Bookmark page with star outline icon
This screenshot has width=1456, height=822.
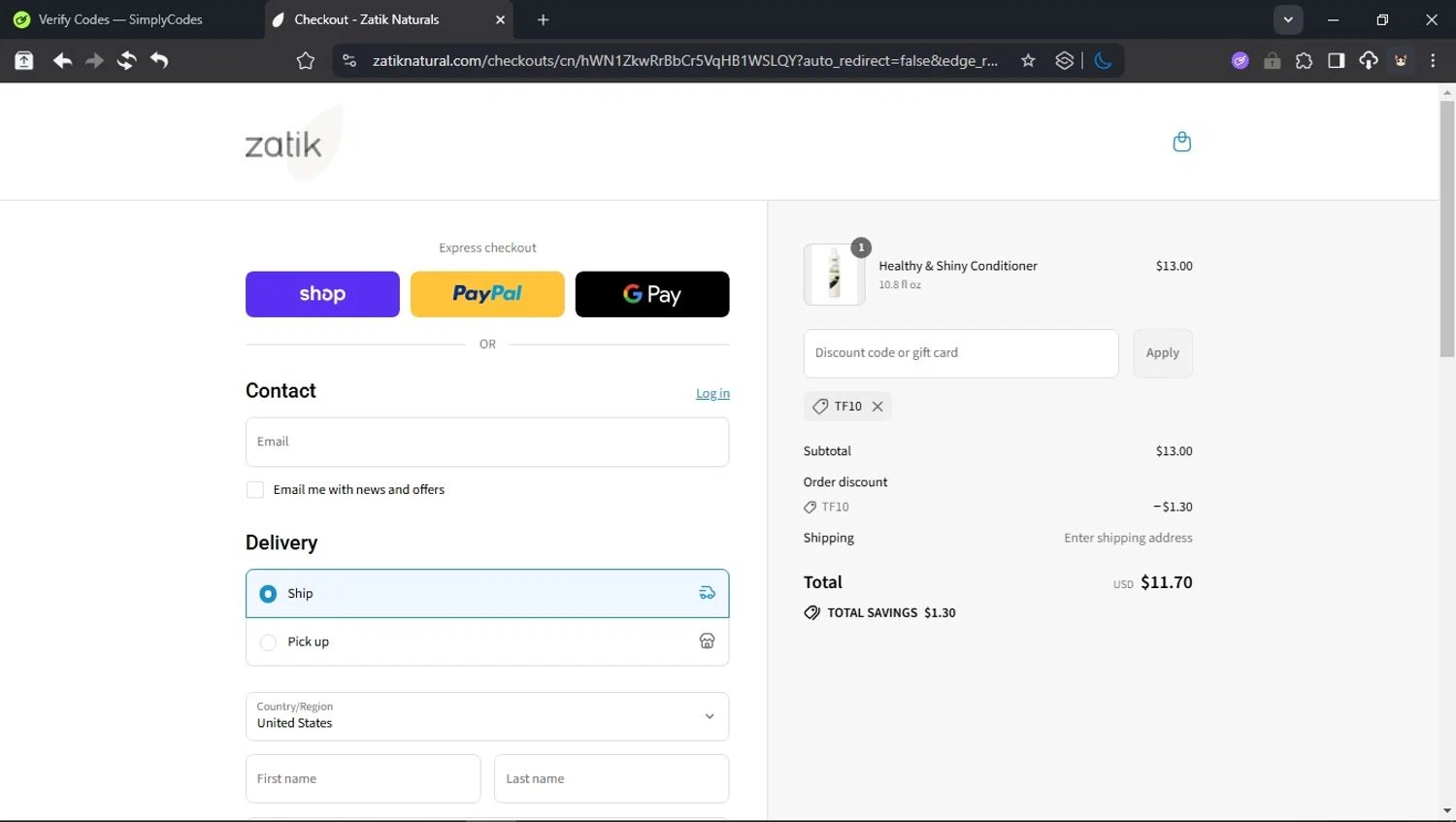tap(306, 61)
